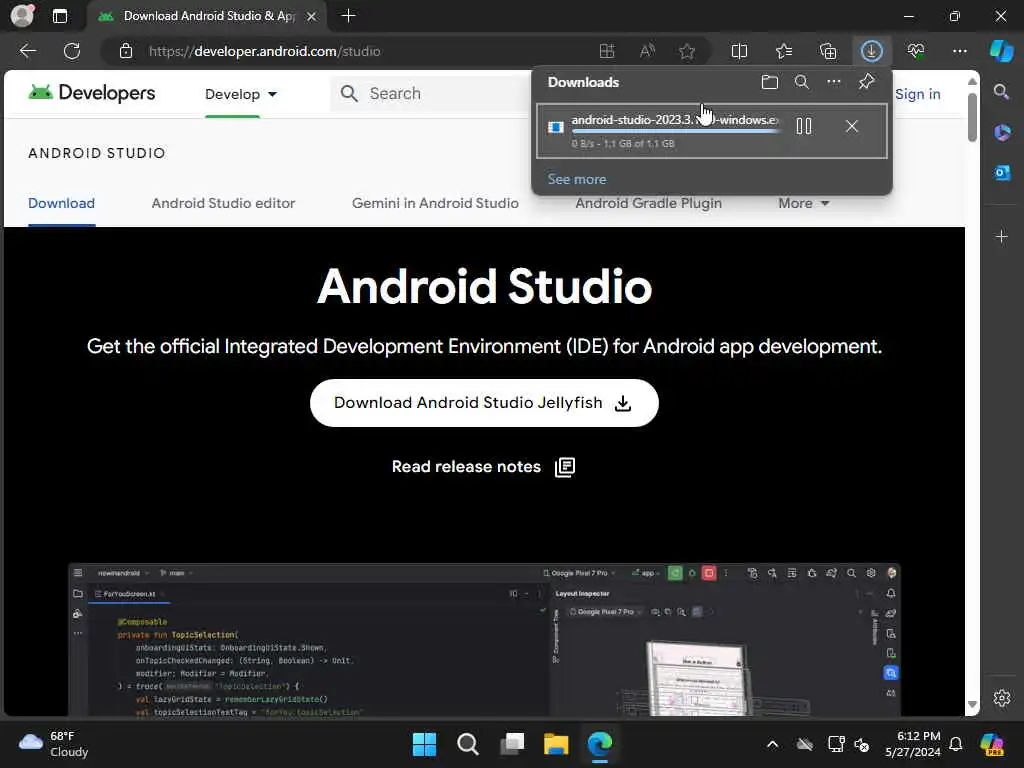Click the site information lock icon
Screen dimensions: 1024x768
click(x=126, y=51)
